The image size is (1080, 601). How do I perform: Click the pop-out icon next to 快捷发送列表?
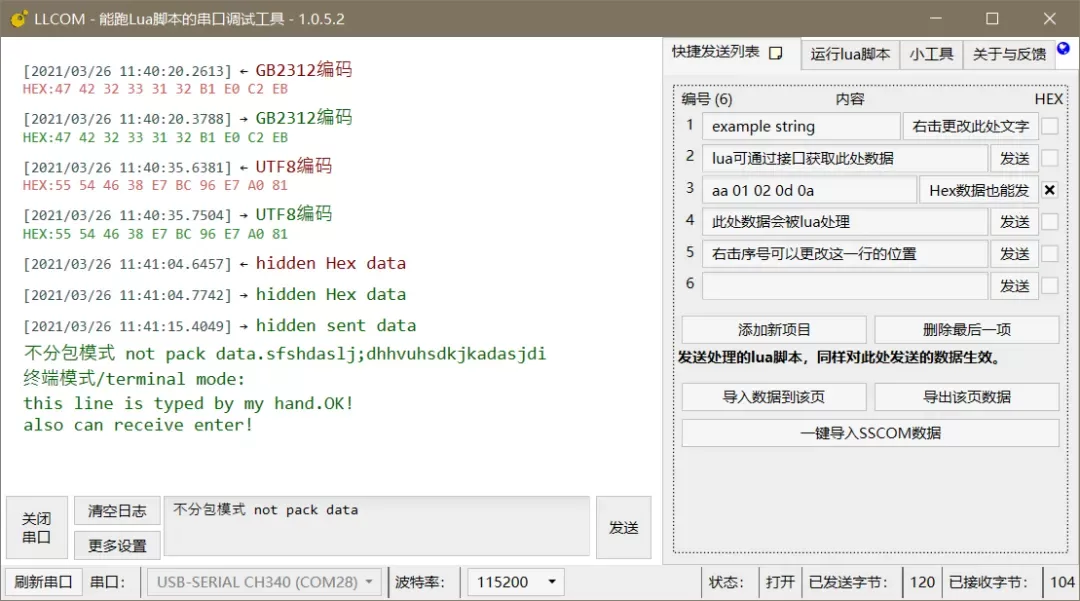click(776, 53)
